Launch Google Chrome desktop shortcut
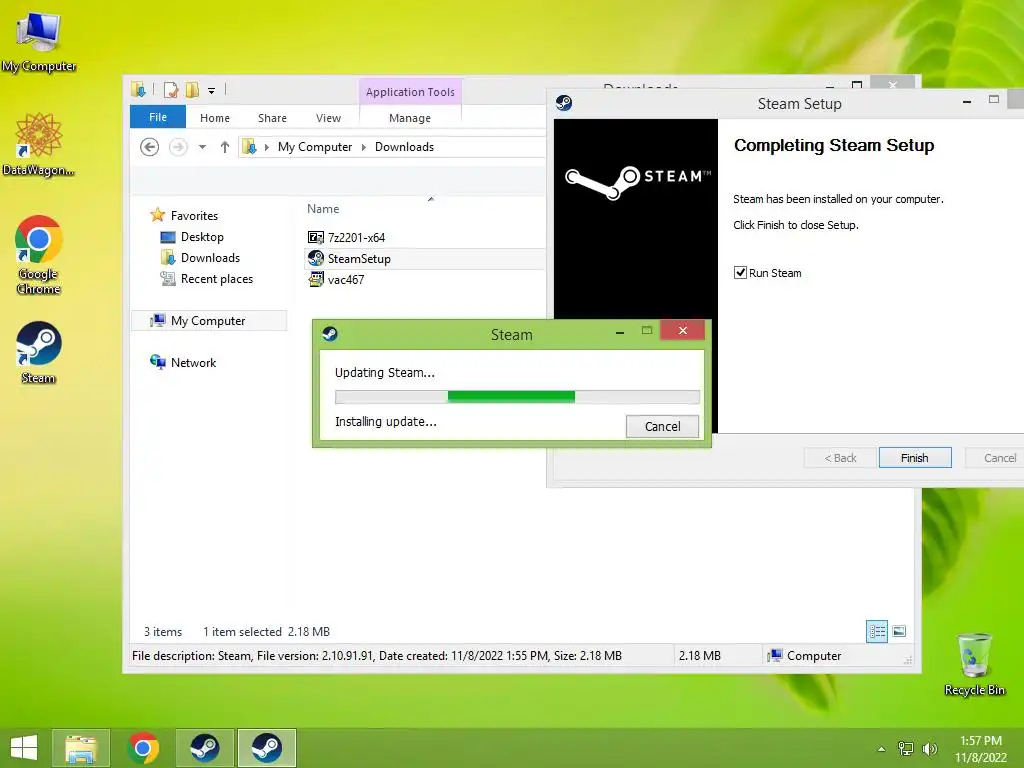The width and height of the screenshot is (1024, 768). (38, 255)
